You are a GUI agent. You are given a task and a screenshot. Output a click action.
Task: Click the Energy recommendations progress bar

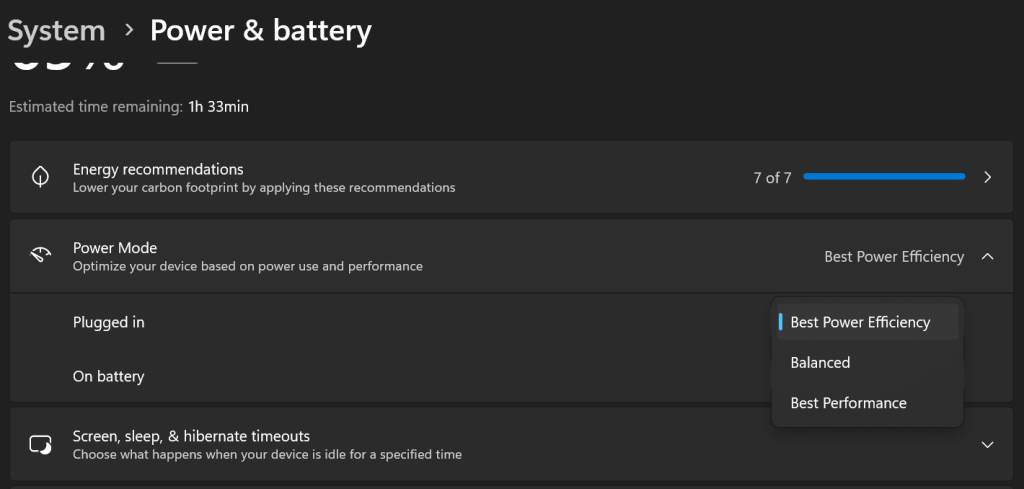pyautogui.click(x=884, y=177)
